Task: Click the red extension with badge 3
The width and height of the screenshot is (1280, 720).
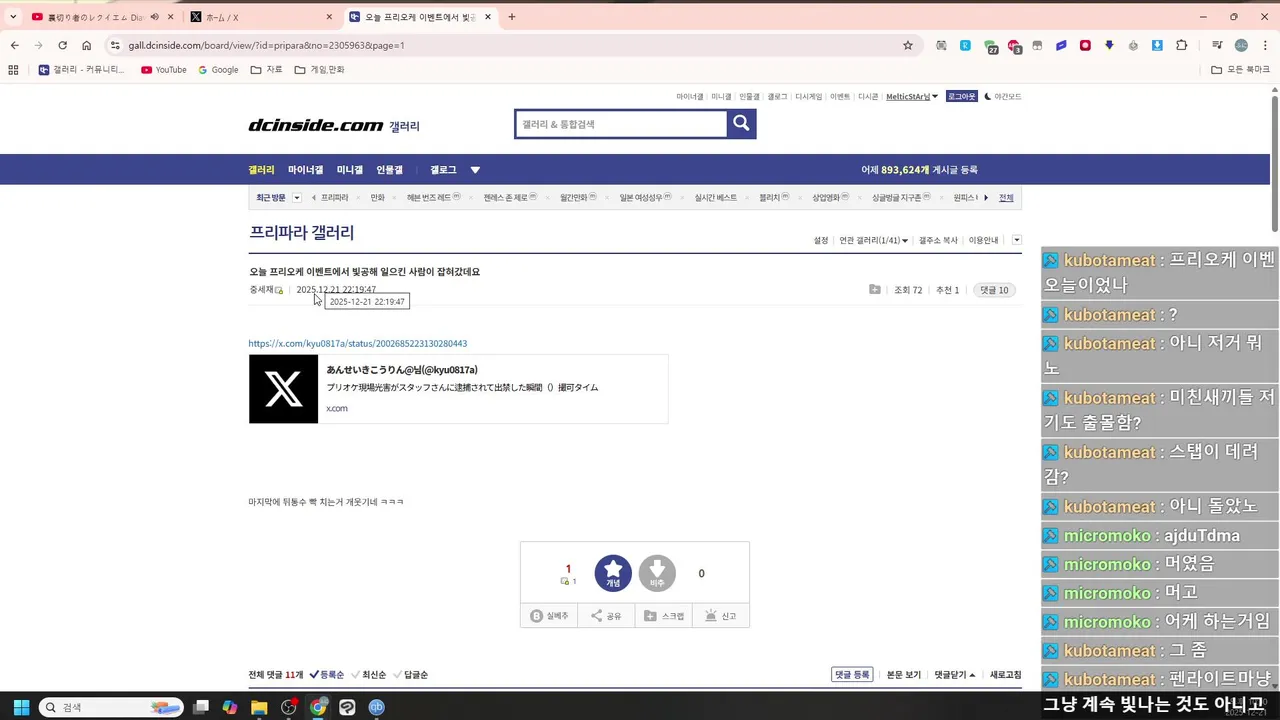Action: [1015, 46]
